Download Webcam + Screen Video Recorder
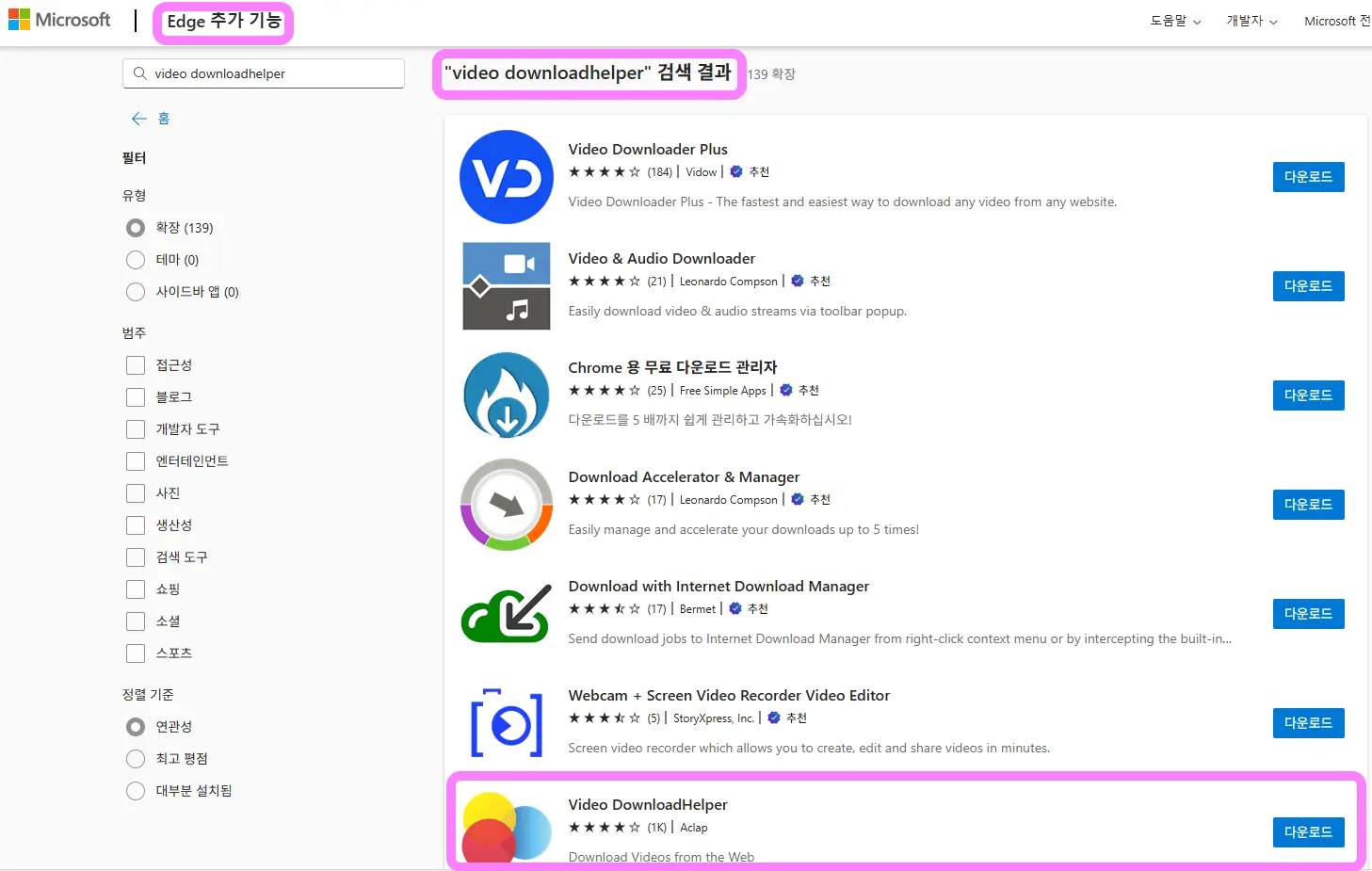Image resolution: width=1372 pixels, height=871 pixels. coord(1308,723)
